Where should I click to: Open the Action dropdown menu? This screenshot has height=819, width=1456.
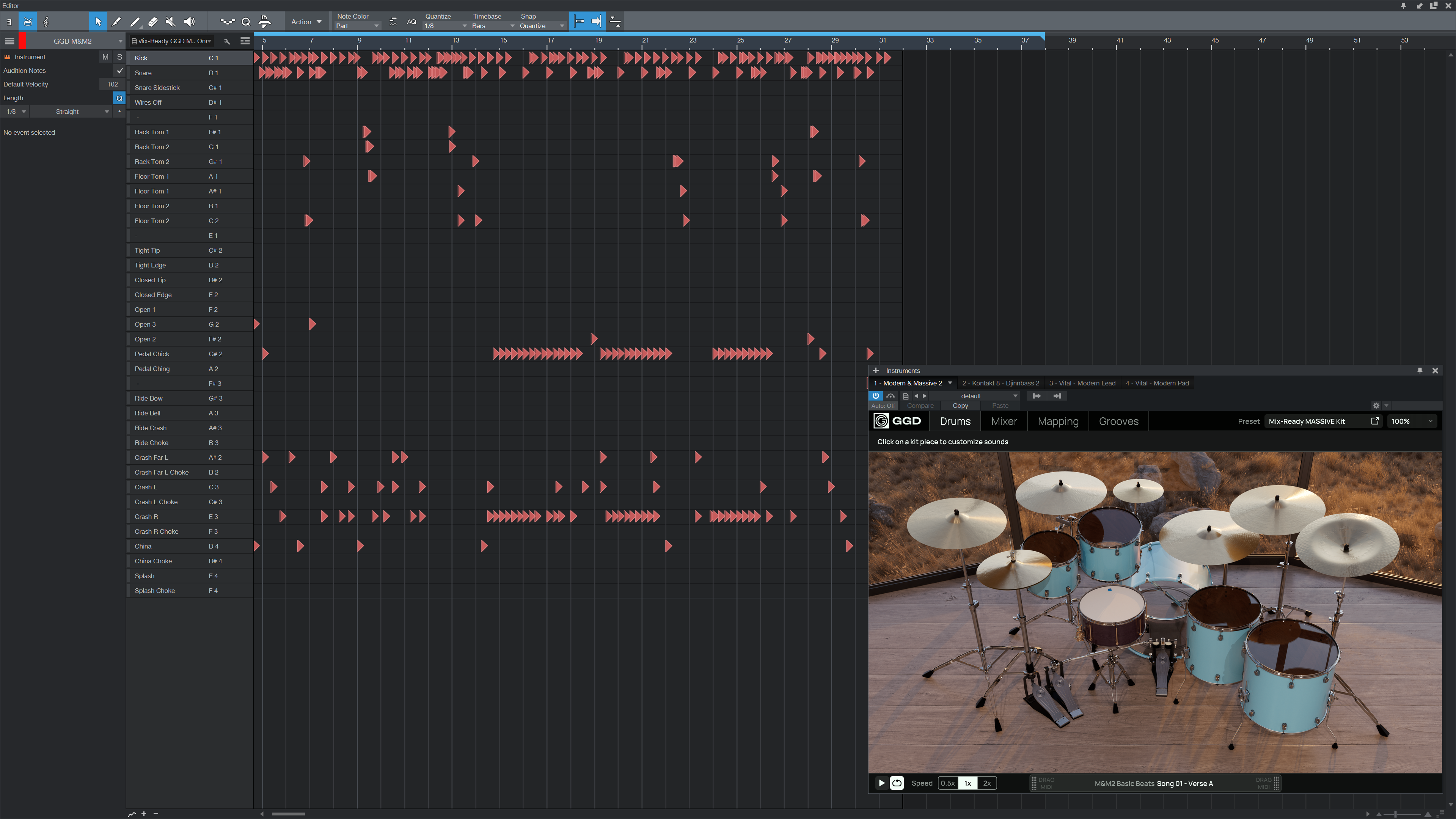click(306, 22)
